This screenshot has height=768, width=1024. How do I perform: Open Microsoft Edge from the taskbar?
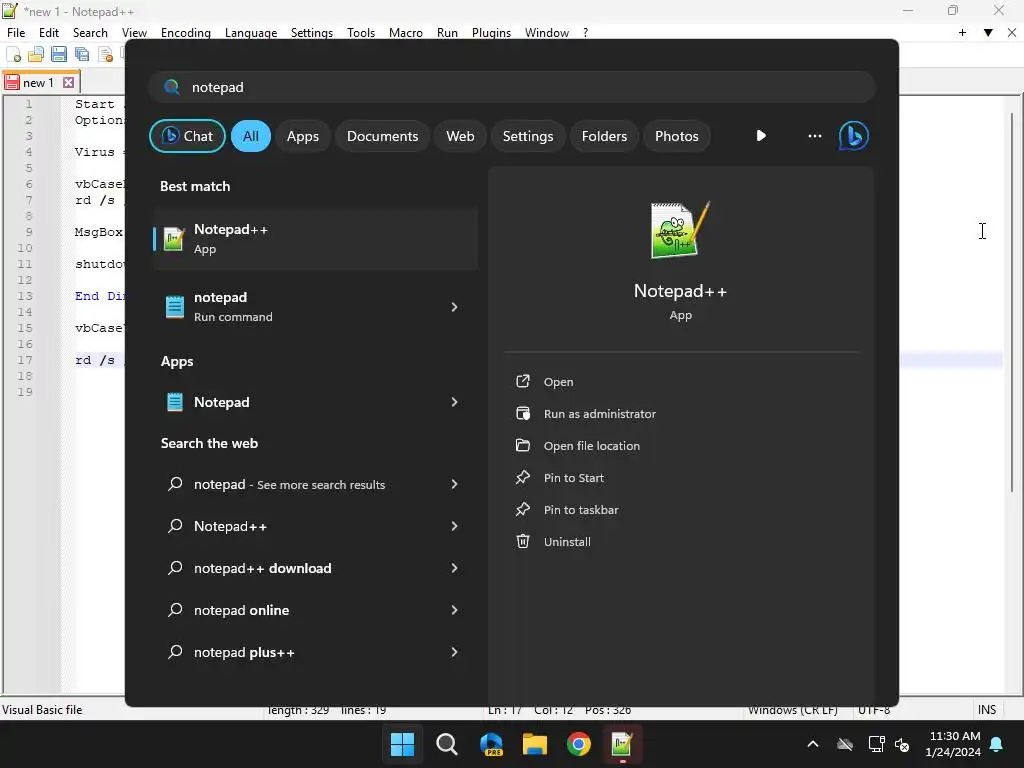click(x=490, y=744)
